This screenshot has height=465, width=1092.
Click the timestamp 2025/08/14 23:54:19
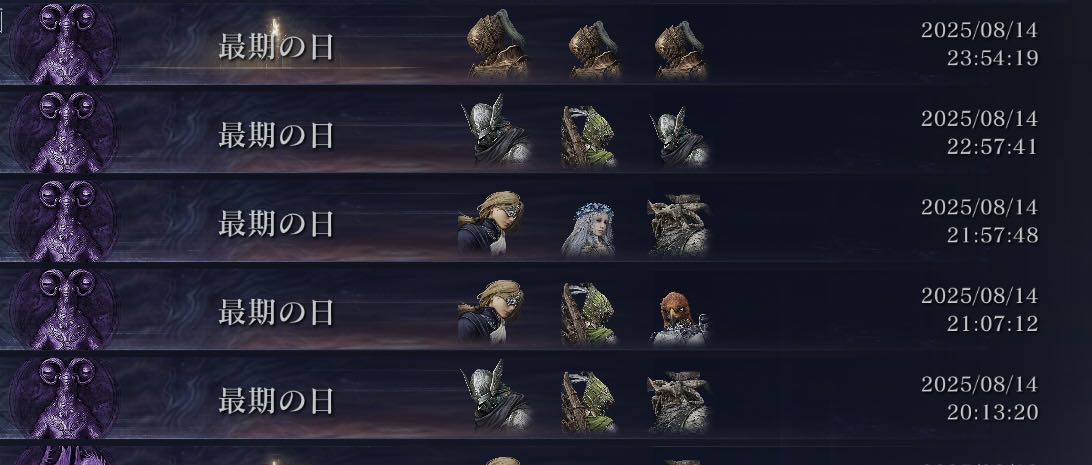click(x=979, y=44)
